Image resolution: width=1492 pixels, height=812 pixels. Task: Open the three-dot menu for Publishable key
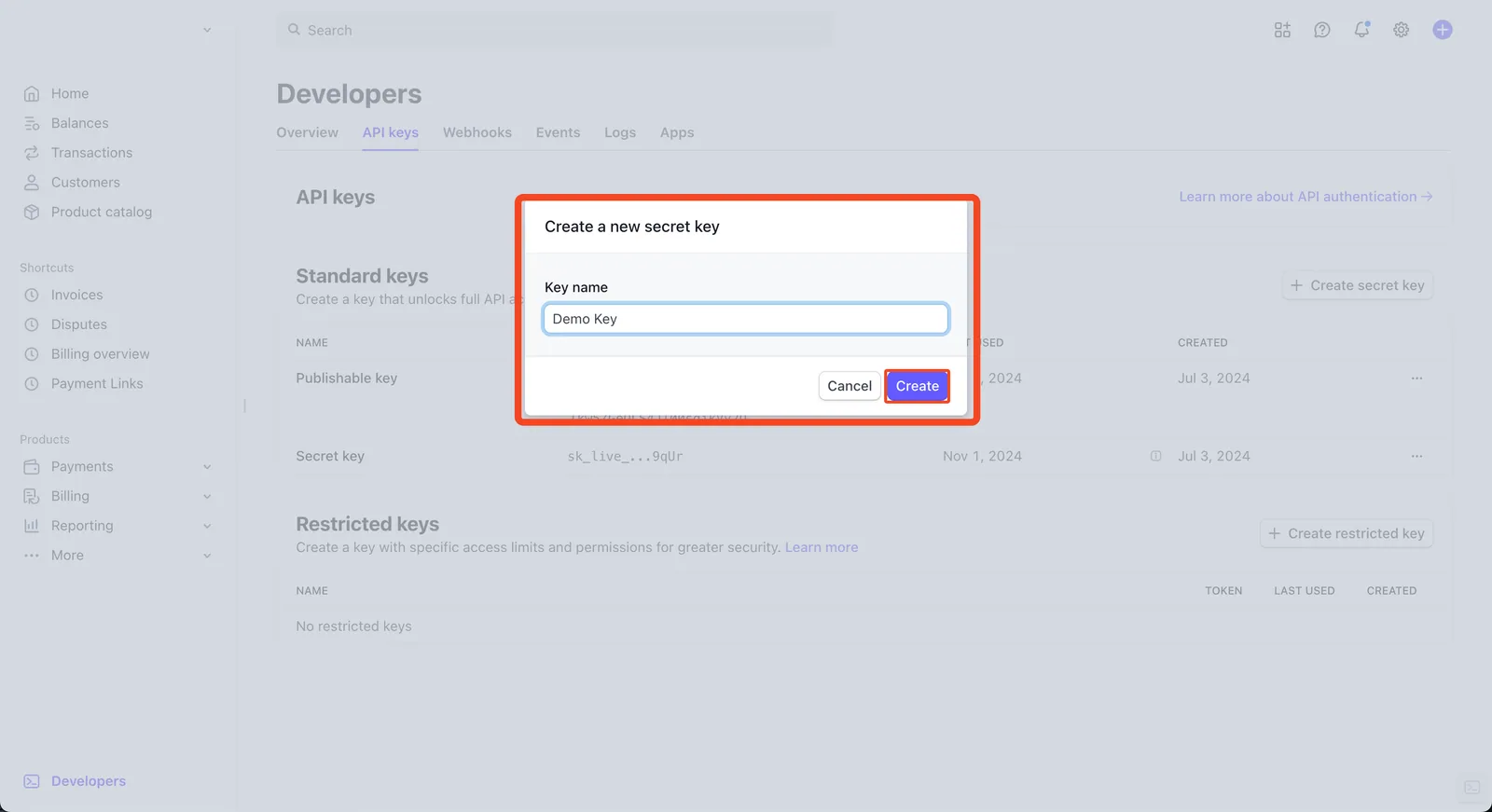tap(1417, 378)
